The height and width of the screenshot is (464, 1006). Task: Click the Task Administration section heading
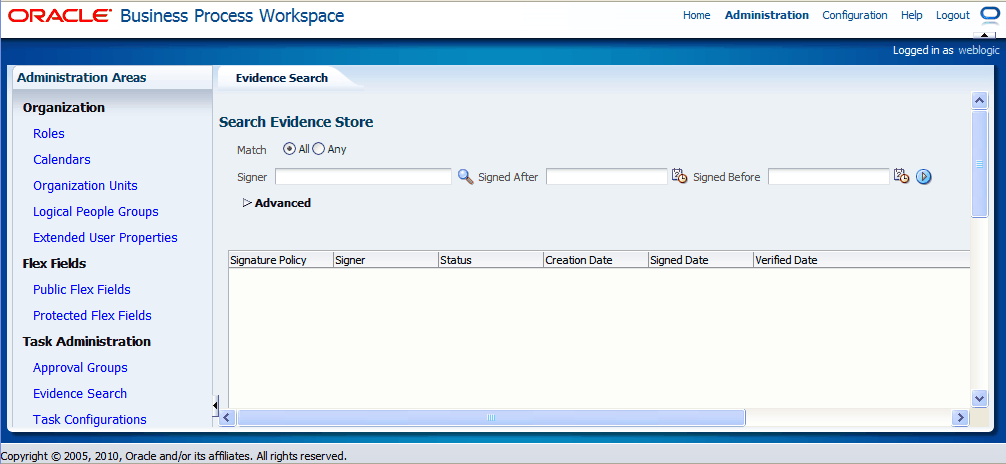point(87,341)
